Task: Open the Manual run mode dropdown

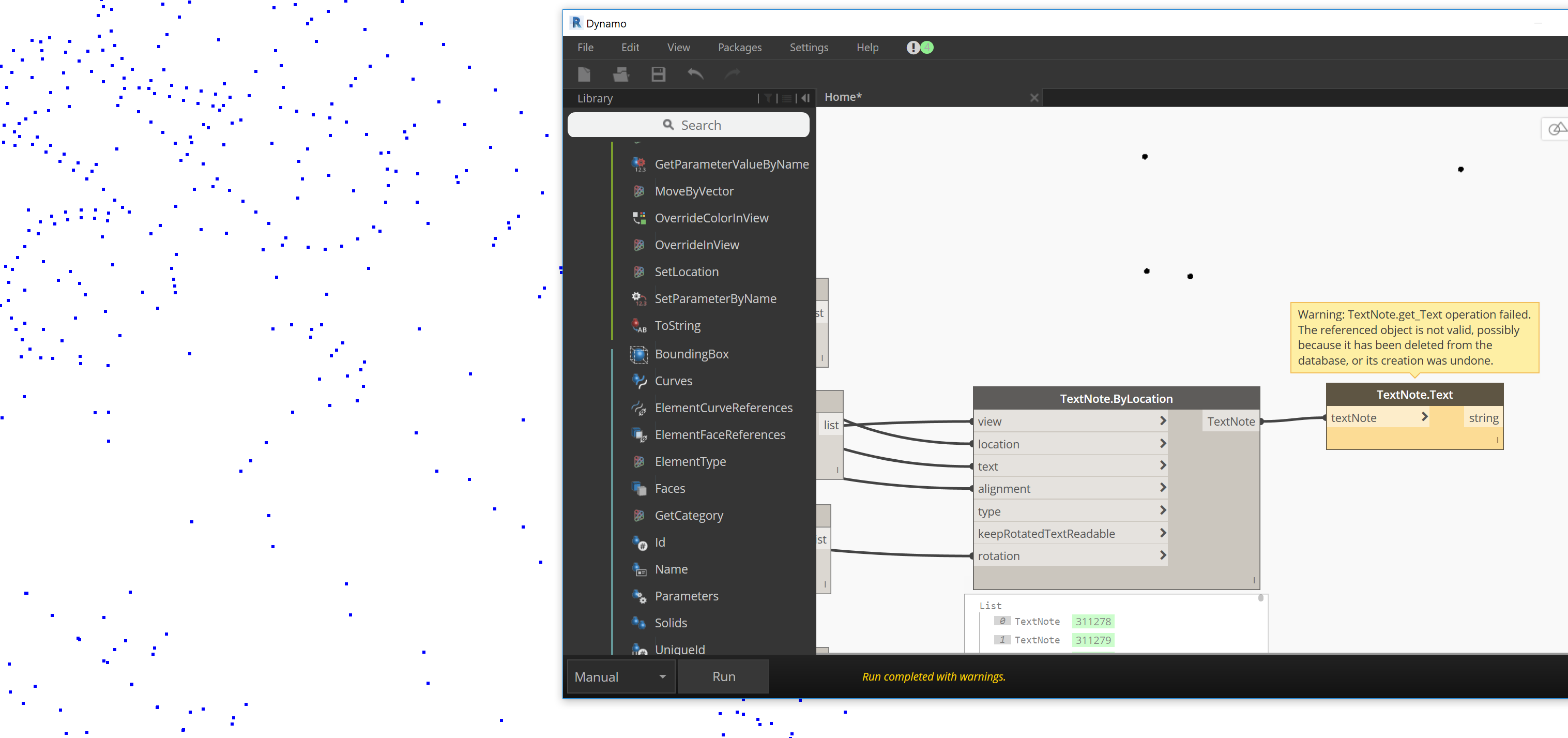Action: click(620, 676)
